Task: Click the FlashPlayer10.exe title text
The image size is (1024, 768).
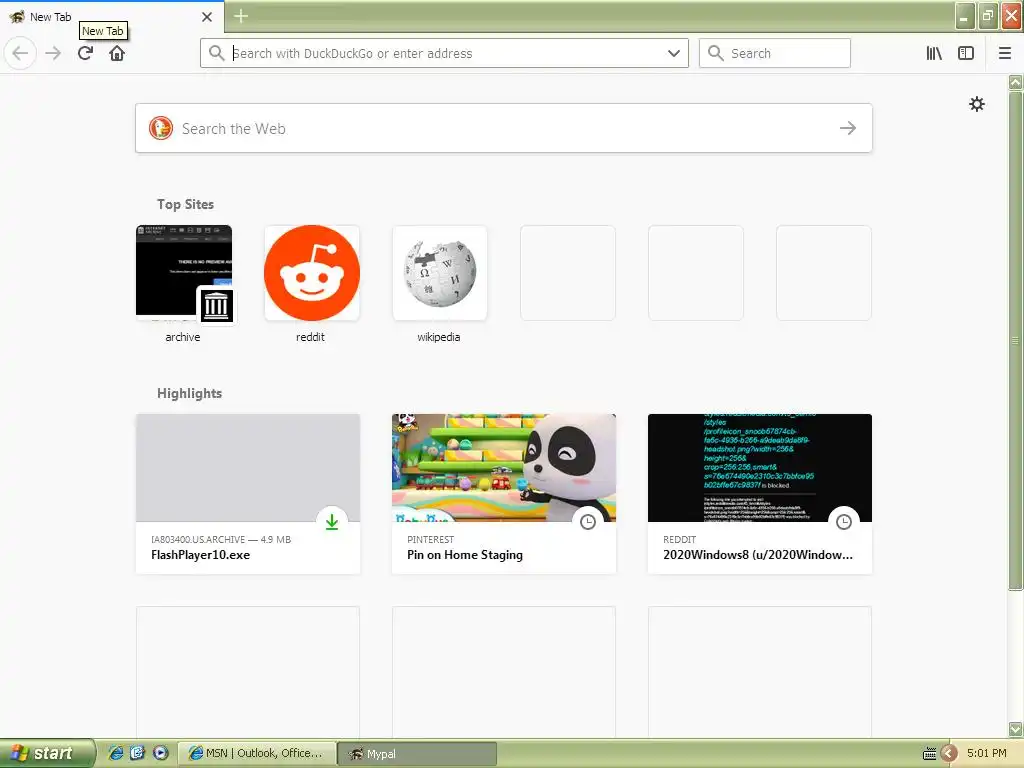Action: pyautogui.click(x=200, y=554)
